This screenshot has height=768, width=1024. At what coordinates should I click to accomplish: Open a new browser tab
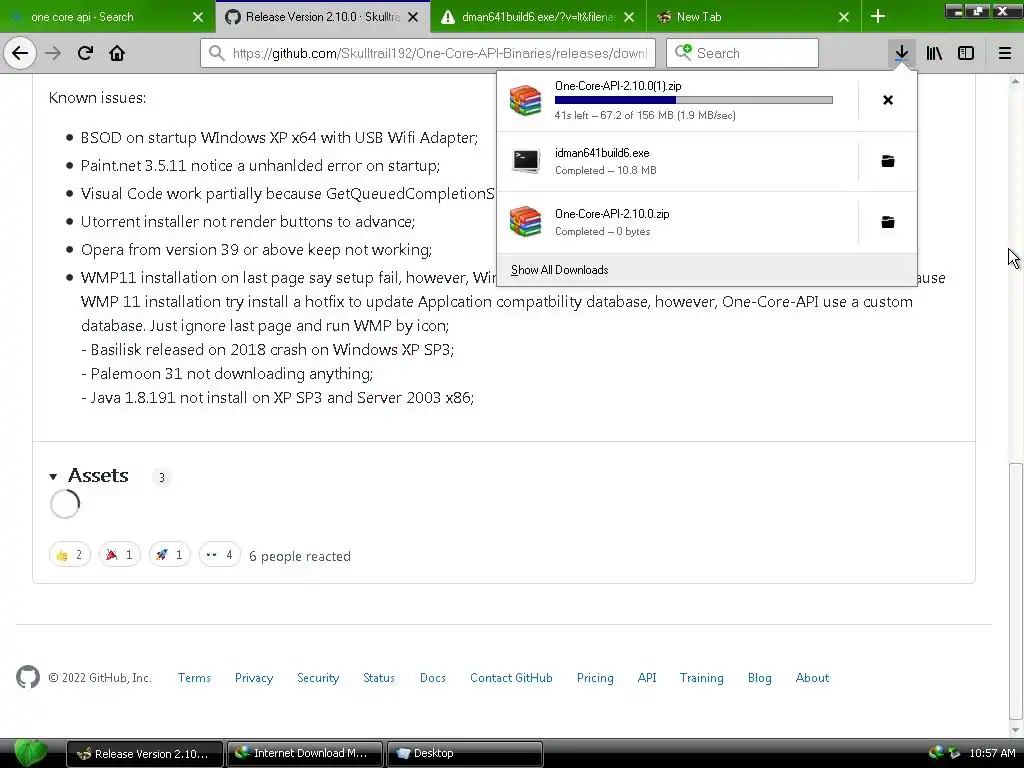click(878, 17)
